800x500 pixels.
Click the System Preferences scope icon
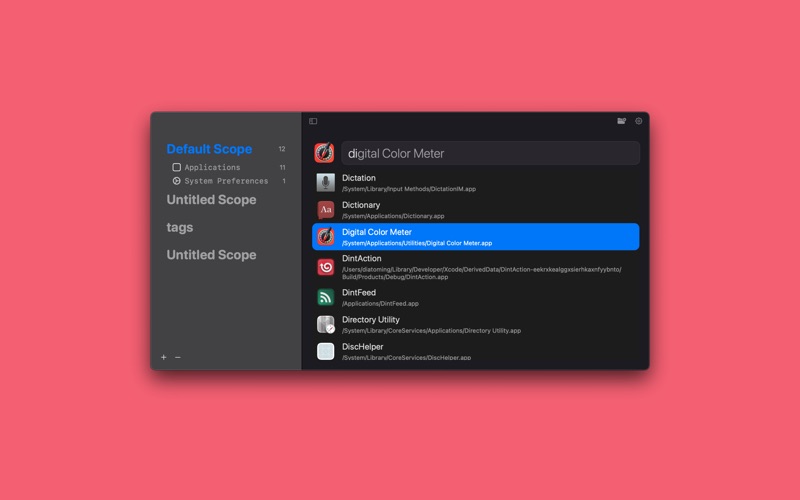click(177, 181)
